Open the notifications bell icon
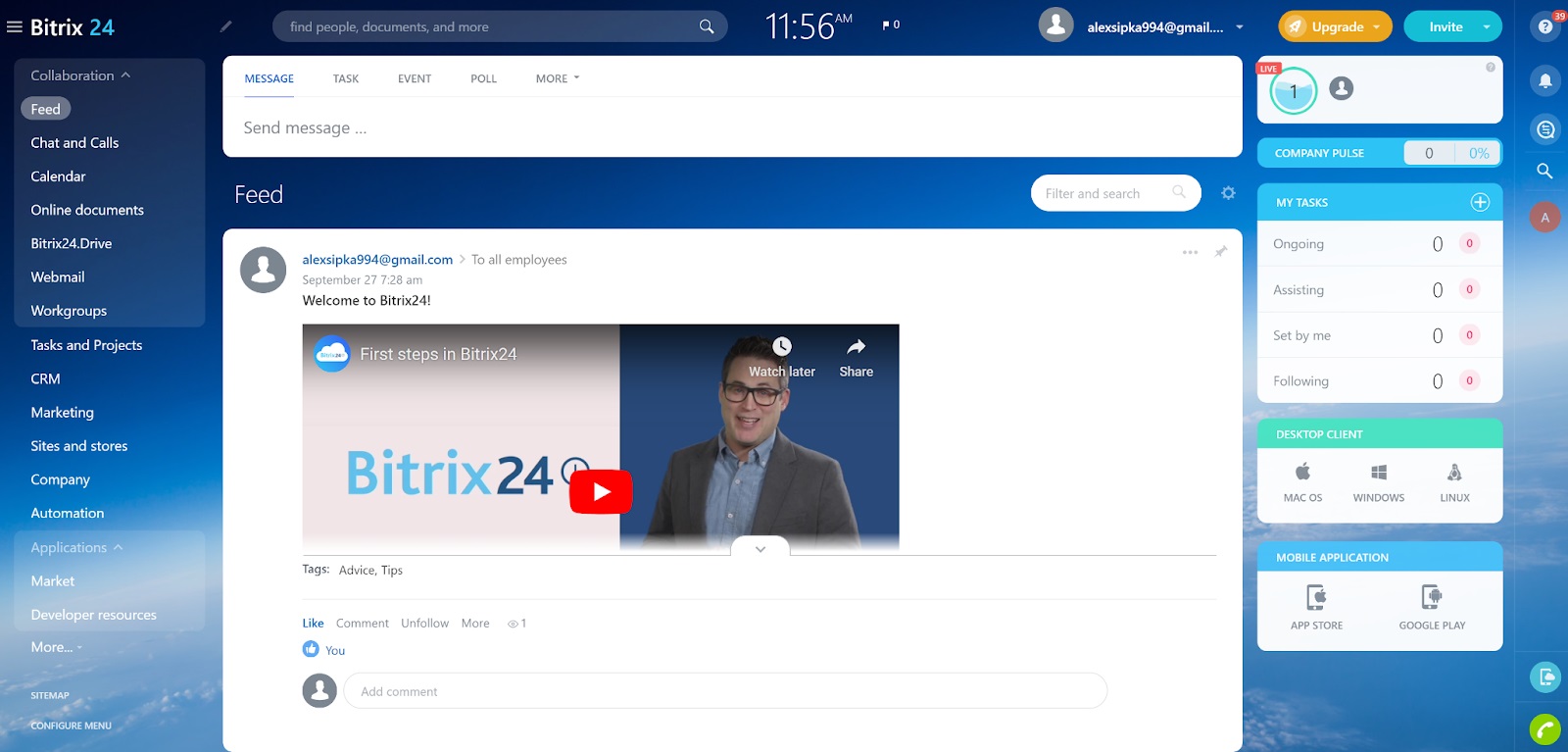Screen dimensions: 1568x752 click(x=1545, y=80)
